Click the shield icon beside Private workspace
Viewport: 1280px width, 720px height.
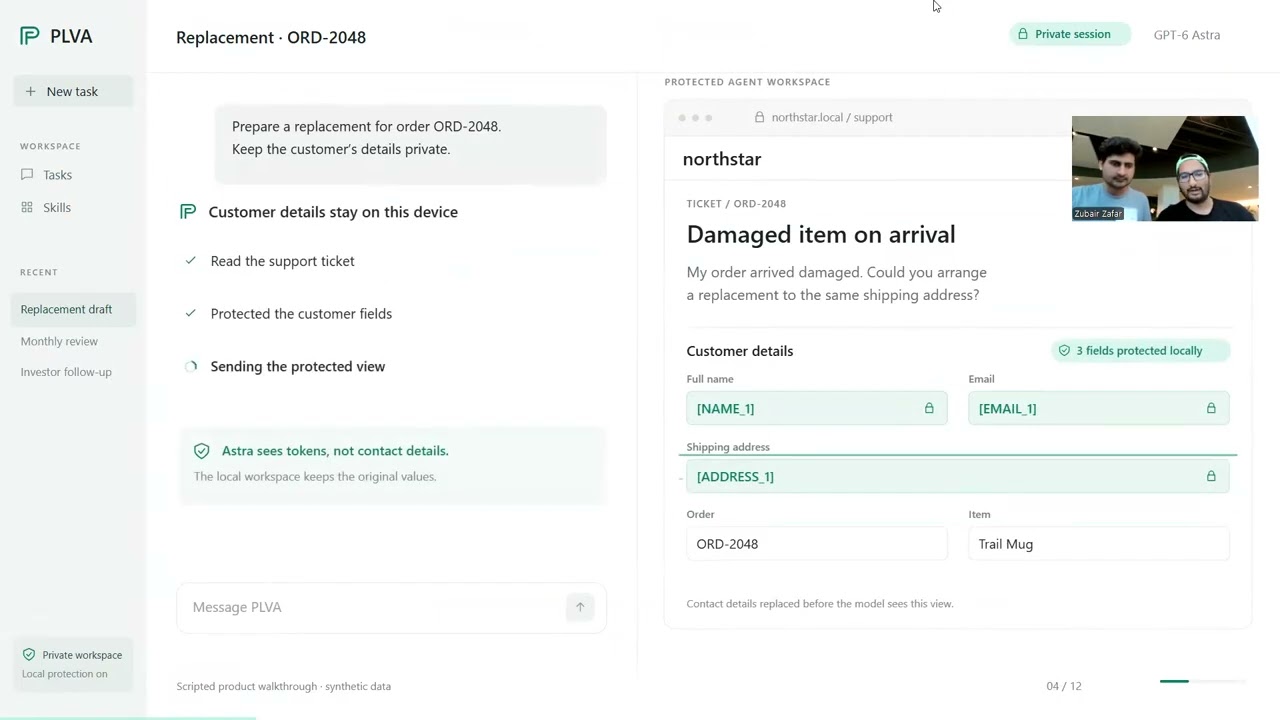[29, 655]
